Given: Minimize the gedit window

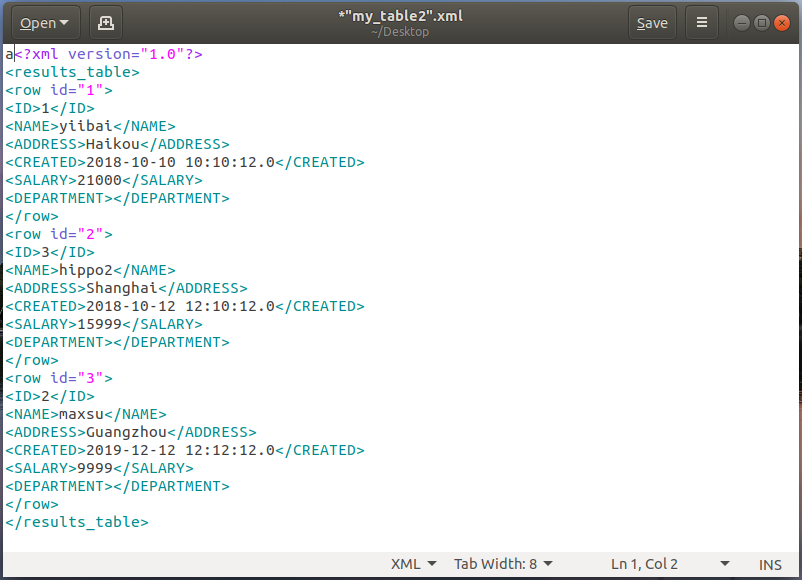Looking at the screenshot, I should click(741, 22).
